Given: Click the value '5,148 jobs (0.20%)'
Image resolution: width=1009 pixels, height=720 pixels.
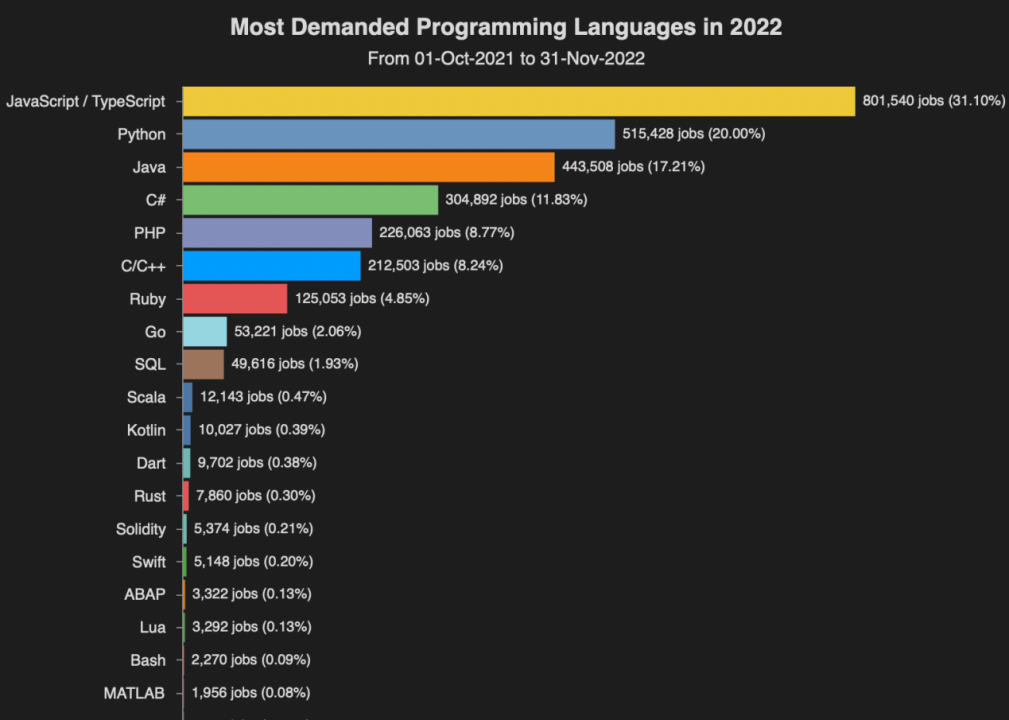Looking at the screenshot, I should point(253,562).
